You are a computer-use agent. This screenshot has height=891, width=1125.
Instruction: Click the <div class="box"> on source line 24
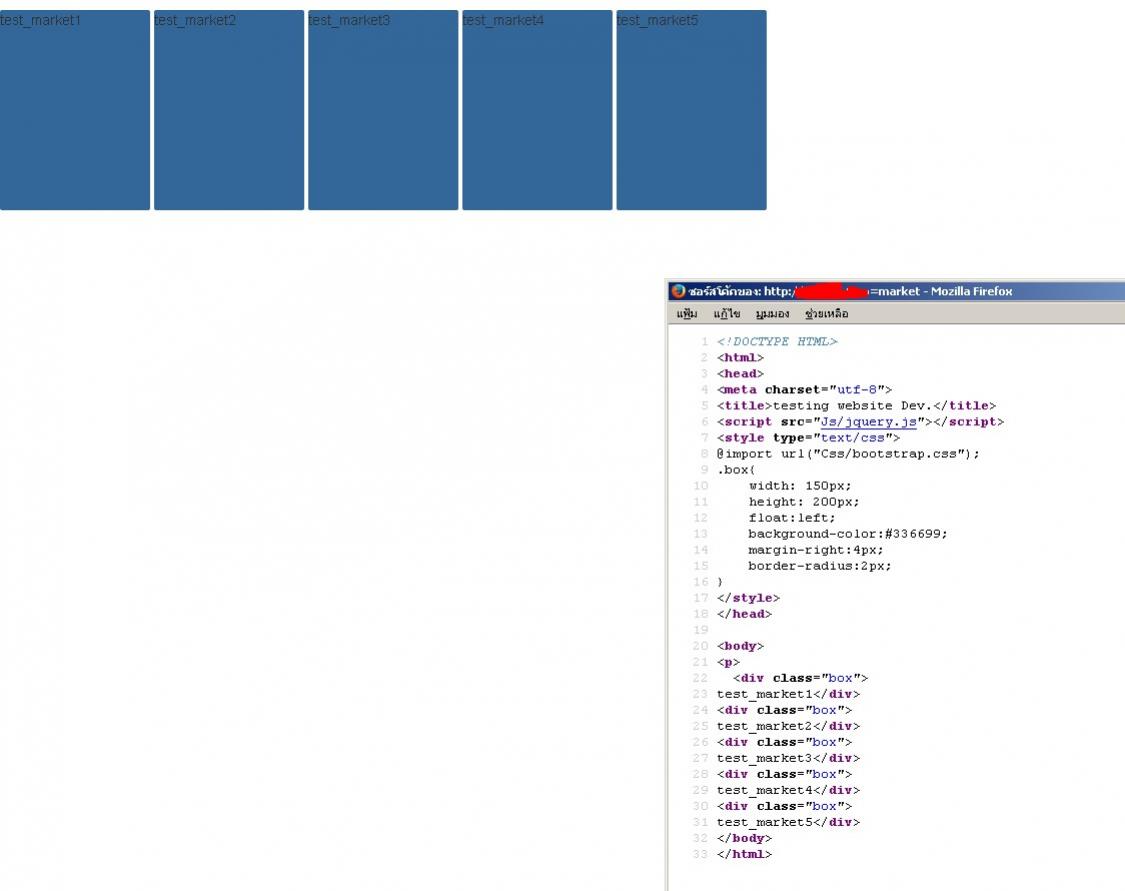tap(784, 710)
